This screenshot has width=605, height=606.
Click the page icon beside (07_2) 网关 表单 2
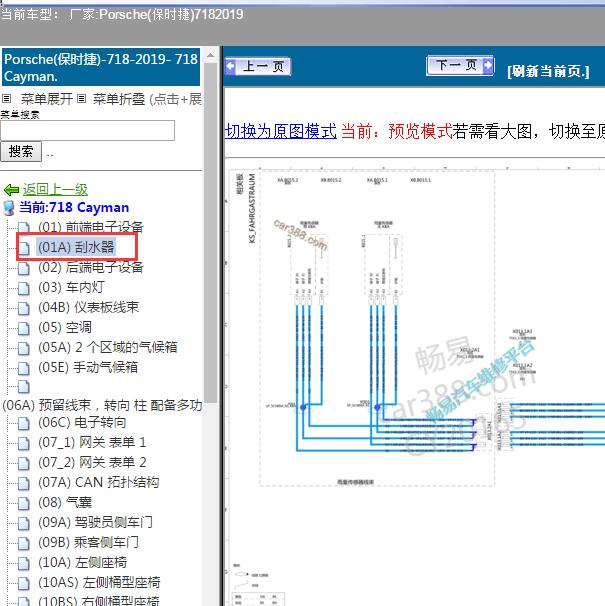(24, 464)
